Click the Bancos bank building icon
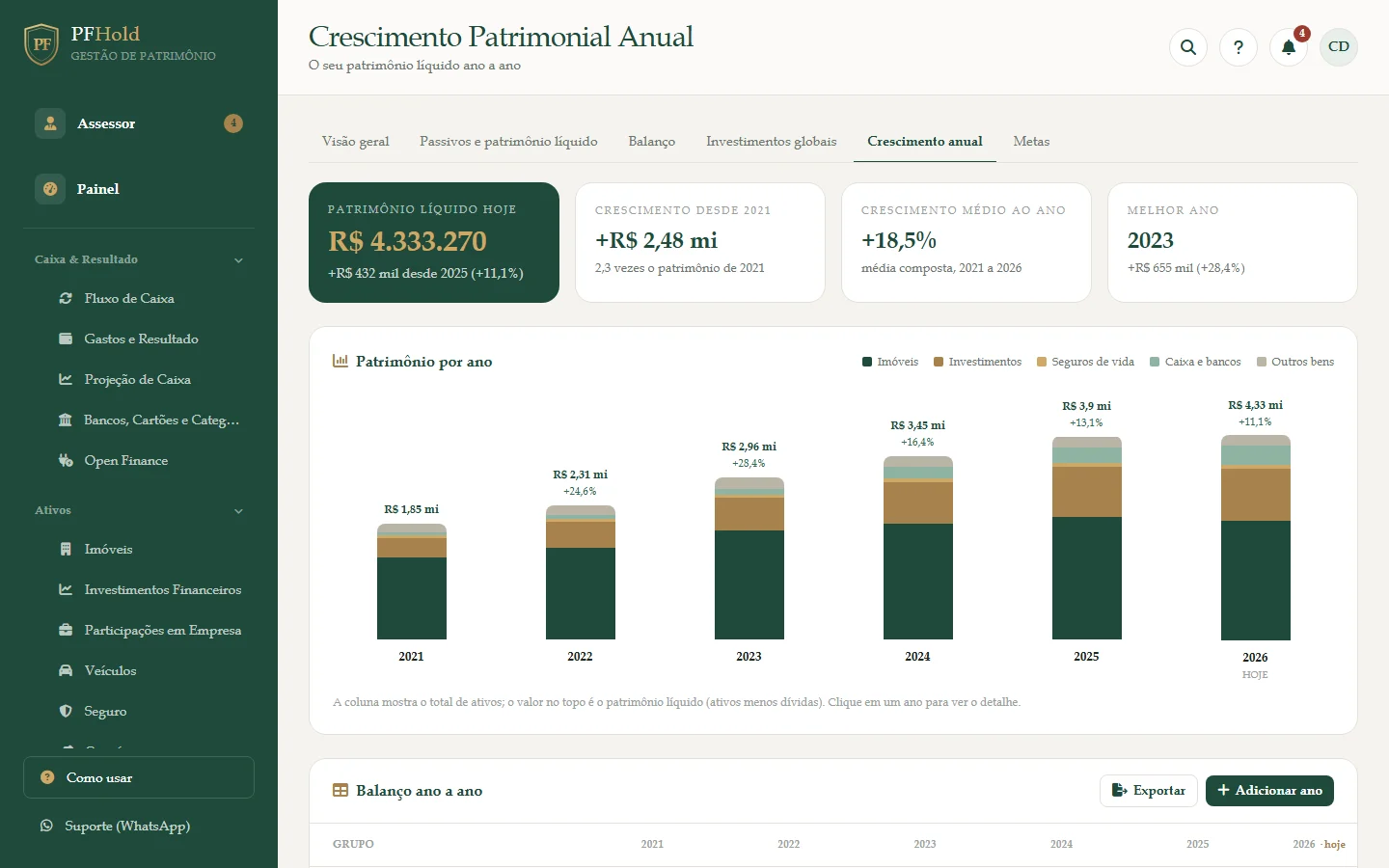 [x=66, y=420]
